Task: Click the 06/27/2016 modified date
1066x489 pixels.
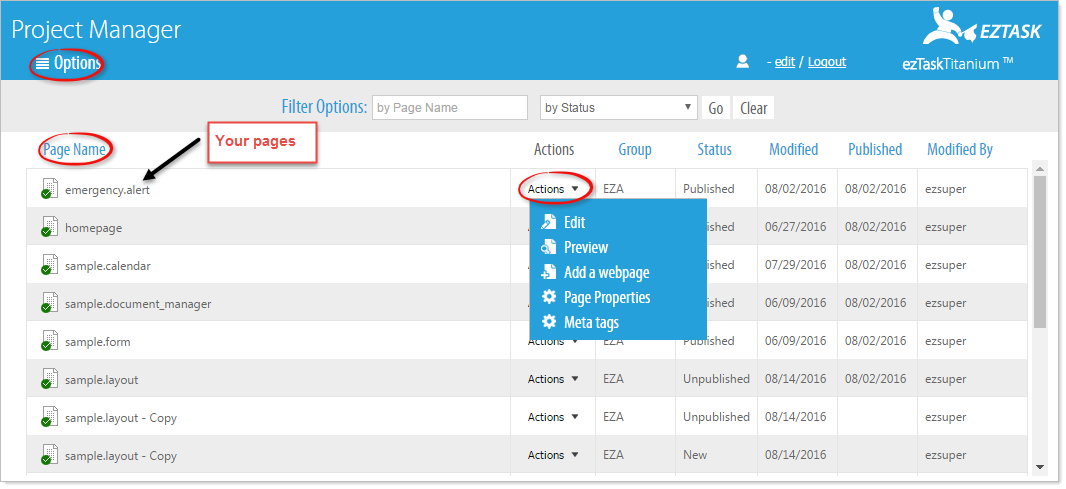Action: (795, 227)
